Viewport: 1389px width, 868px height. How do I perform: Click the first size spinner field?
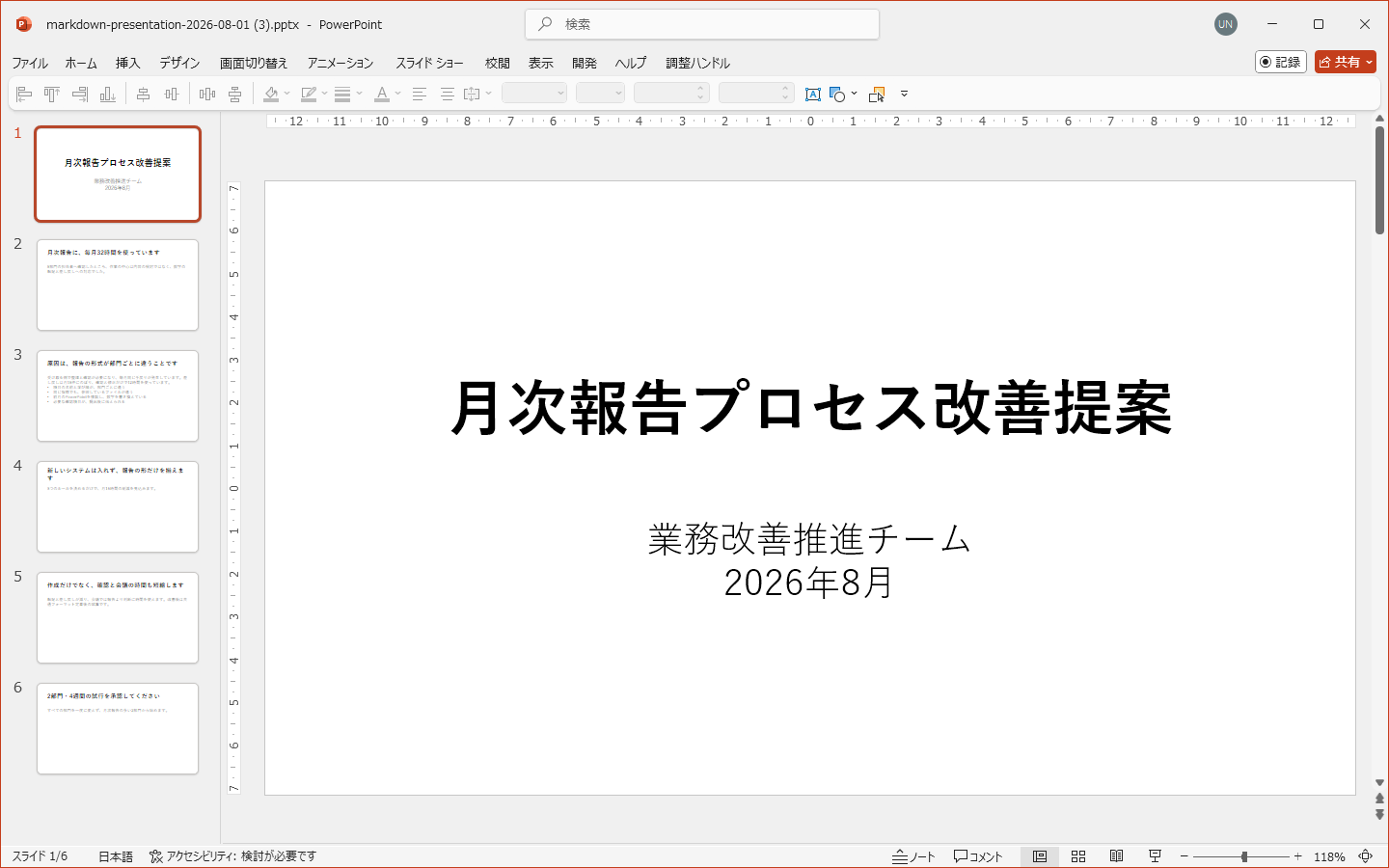point(671,94)
